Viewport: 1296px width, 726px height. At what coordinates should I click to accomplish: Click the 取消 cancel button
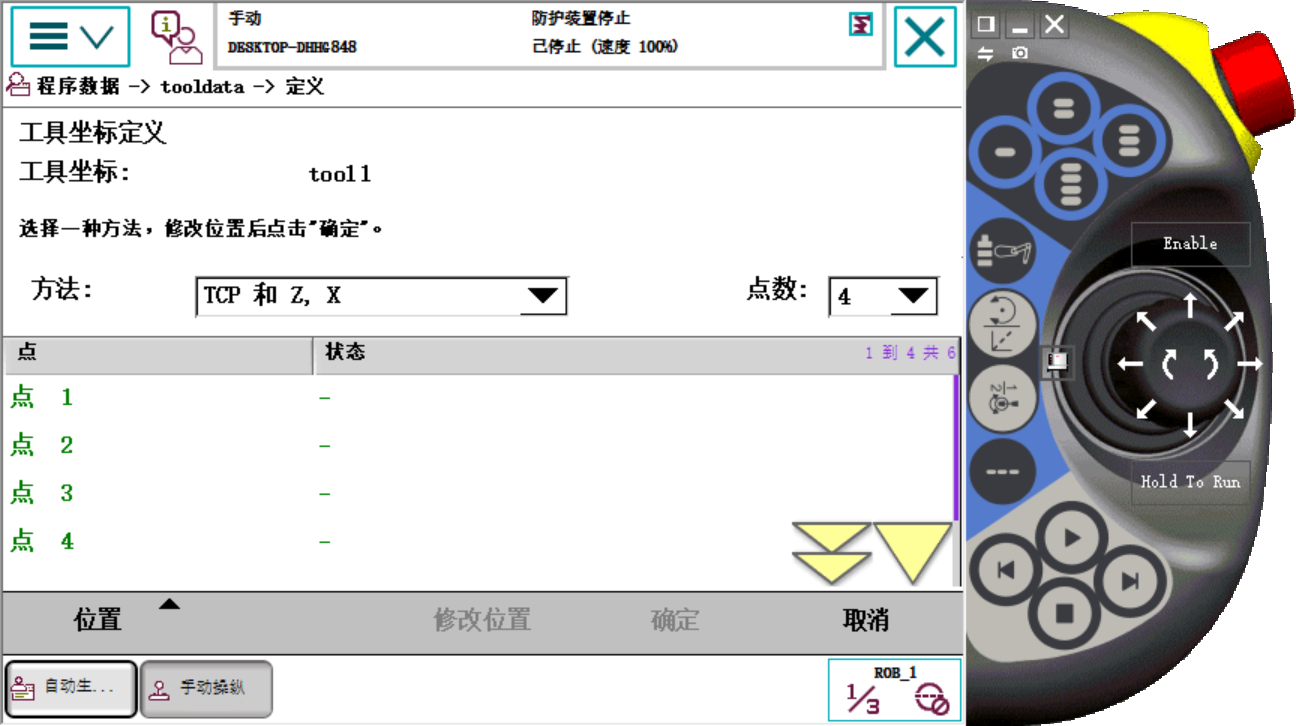coord(866,620)
